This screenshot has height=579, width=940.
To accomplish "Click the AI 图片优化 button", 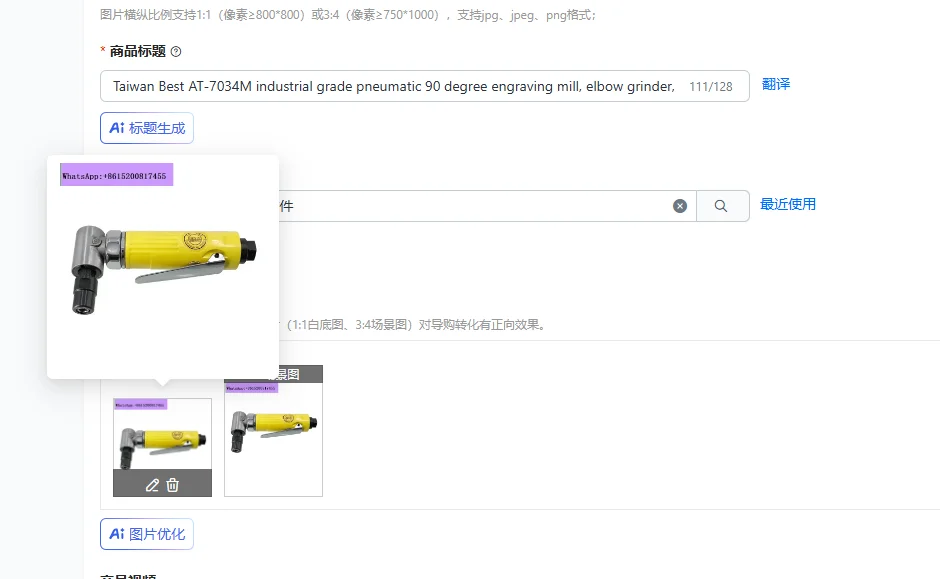I will 147,534.
